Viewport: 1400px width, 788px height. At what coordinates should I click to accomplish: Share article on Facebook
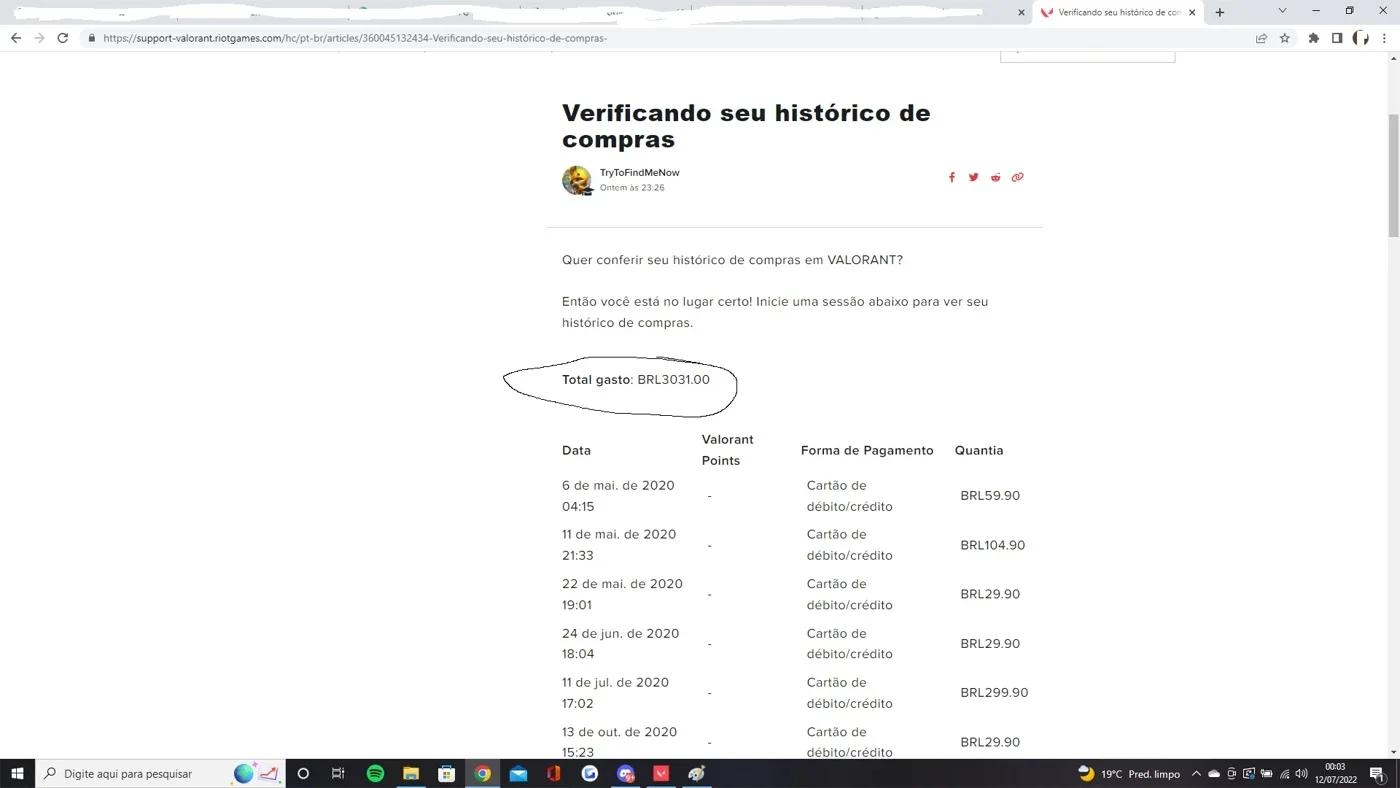pyautogui.click(x=952, y=177)
